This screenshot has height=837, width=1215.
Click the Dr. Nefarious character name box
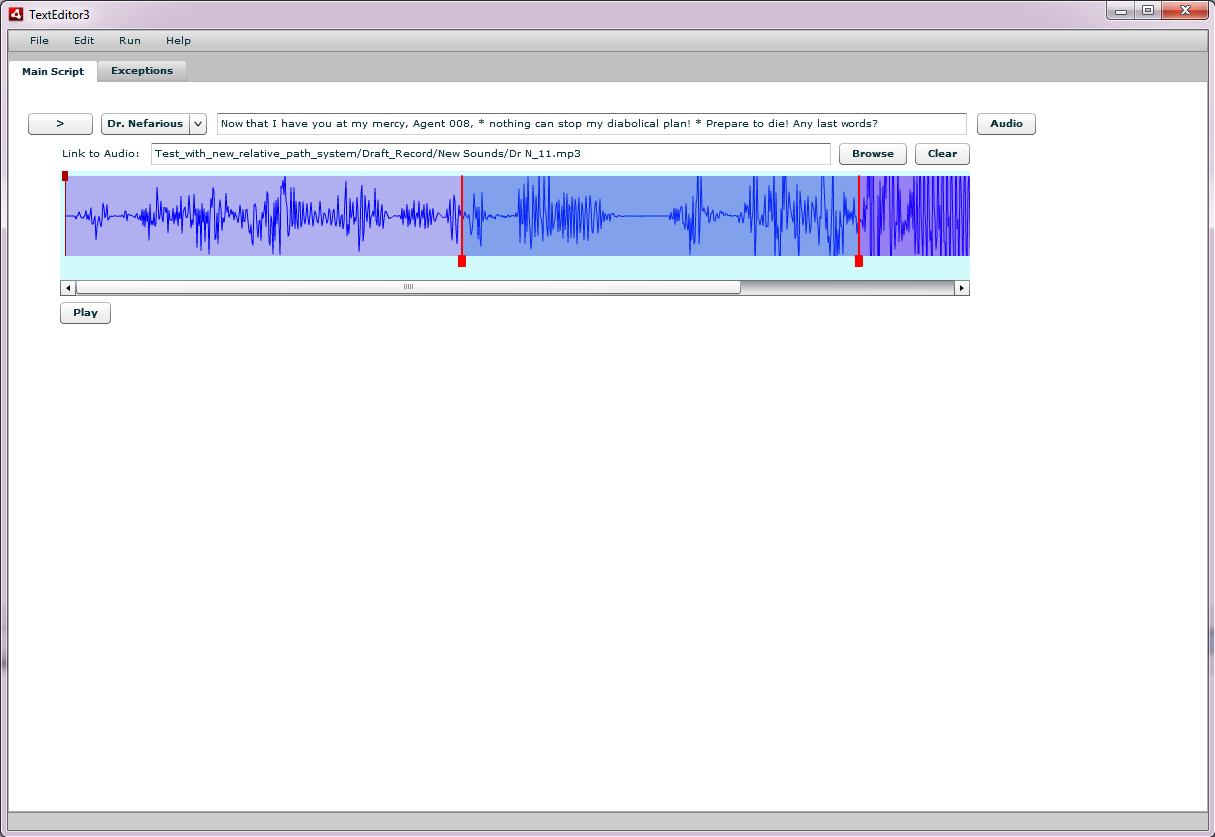[145, 124]
